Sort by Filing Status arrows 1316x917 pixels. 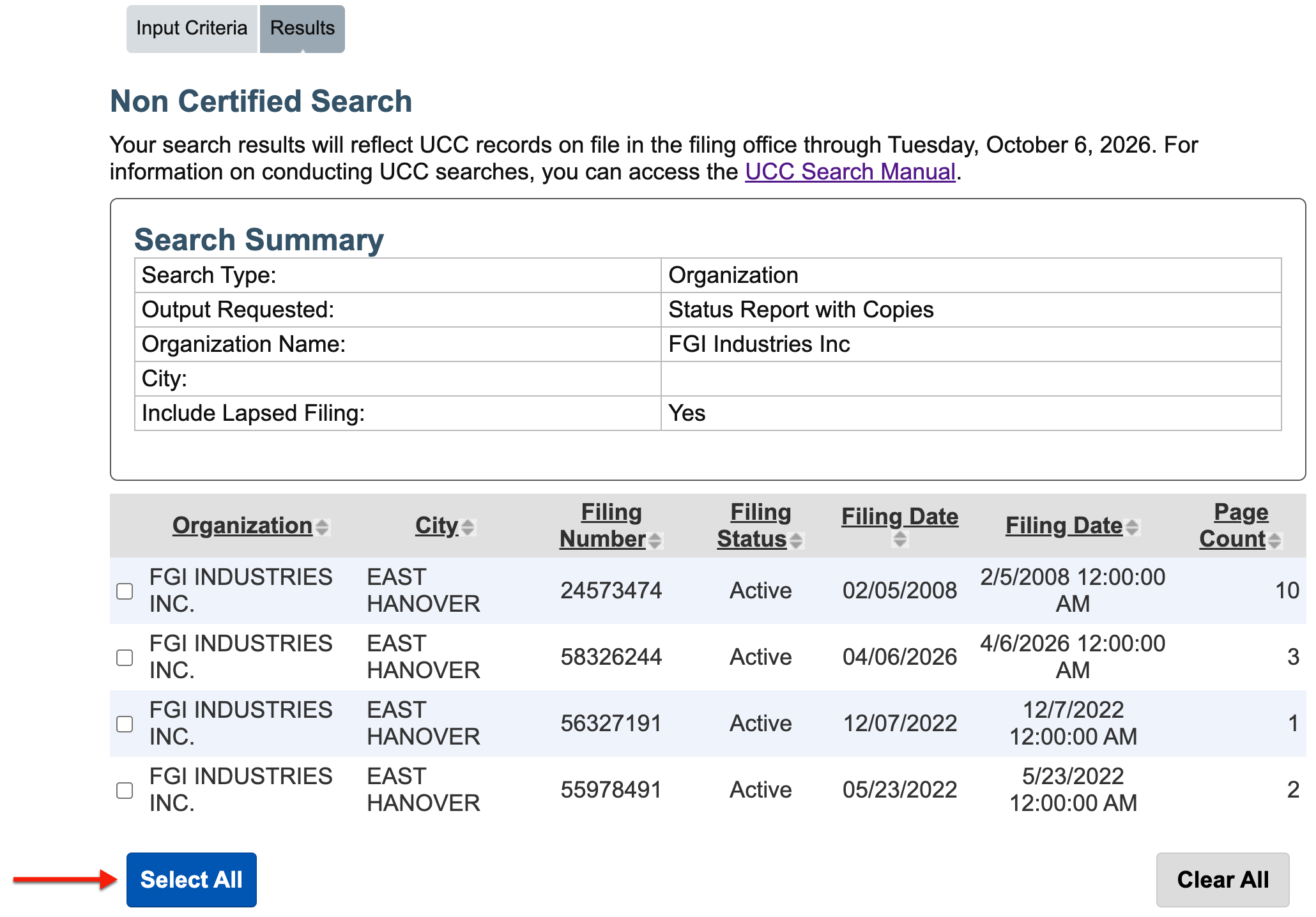(x=796, y=540)
